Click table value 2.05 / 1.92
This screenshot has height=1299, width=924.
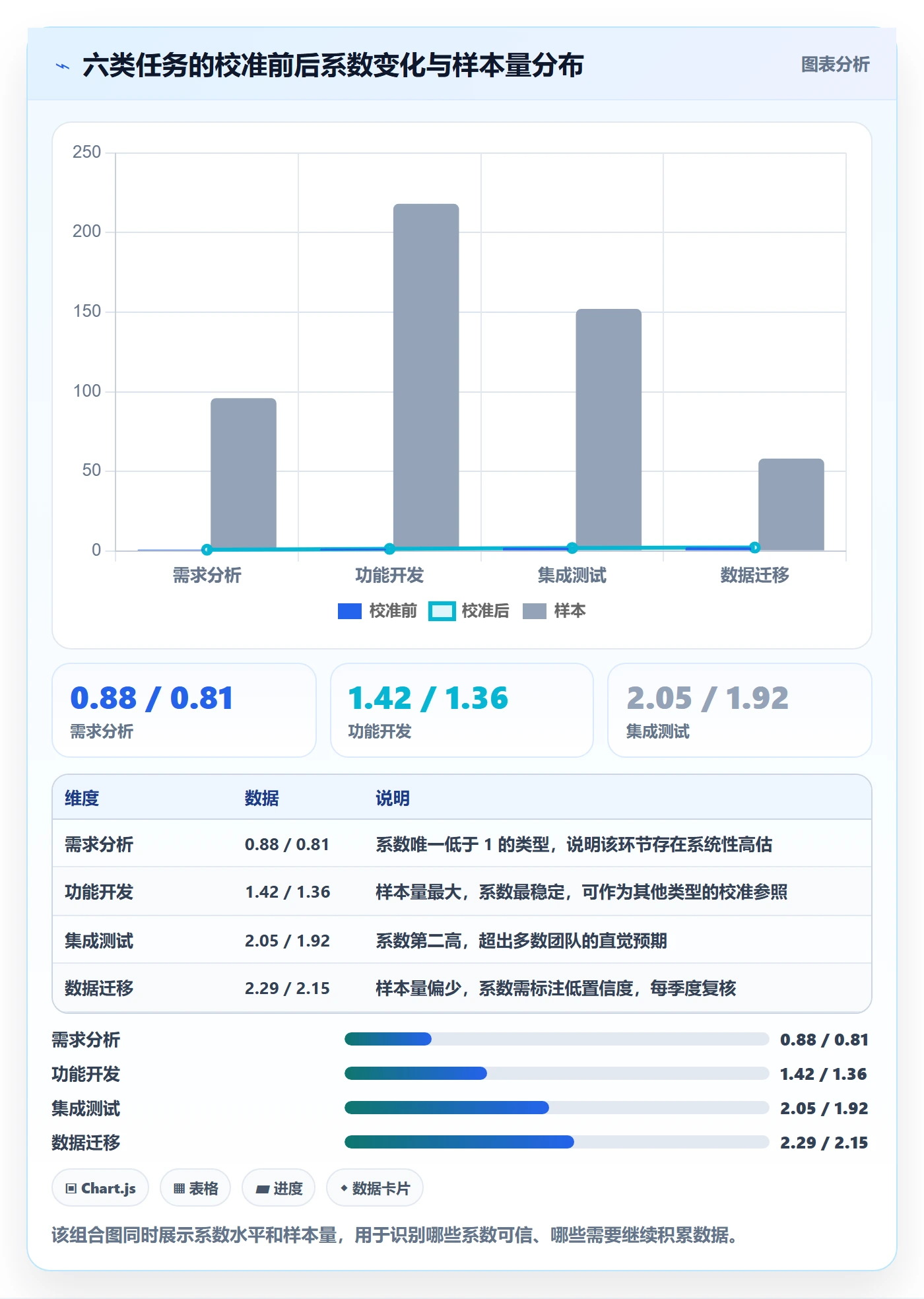tap(287, 941)
